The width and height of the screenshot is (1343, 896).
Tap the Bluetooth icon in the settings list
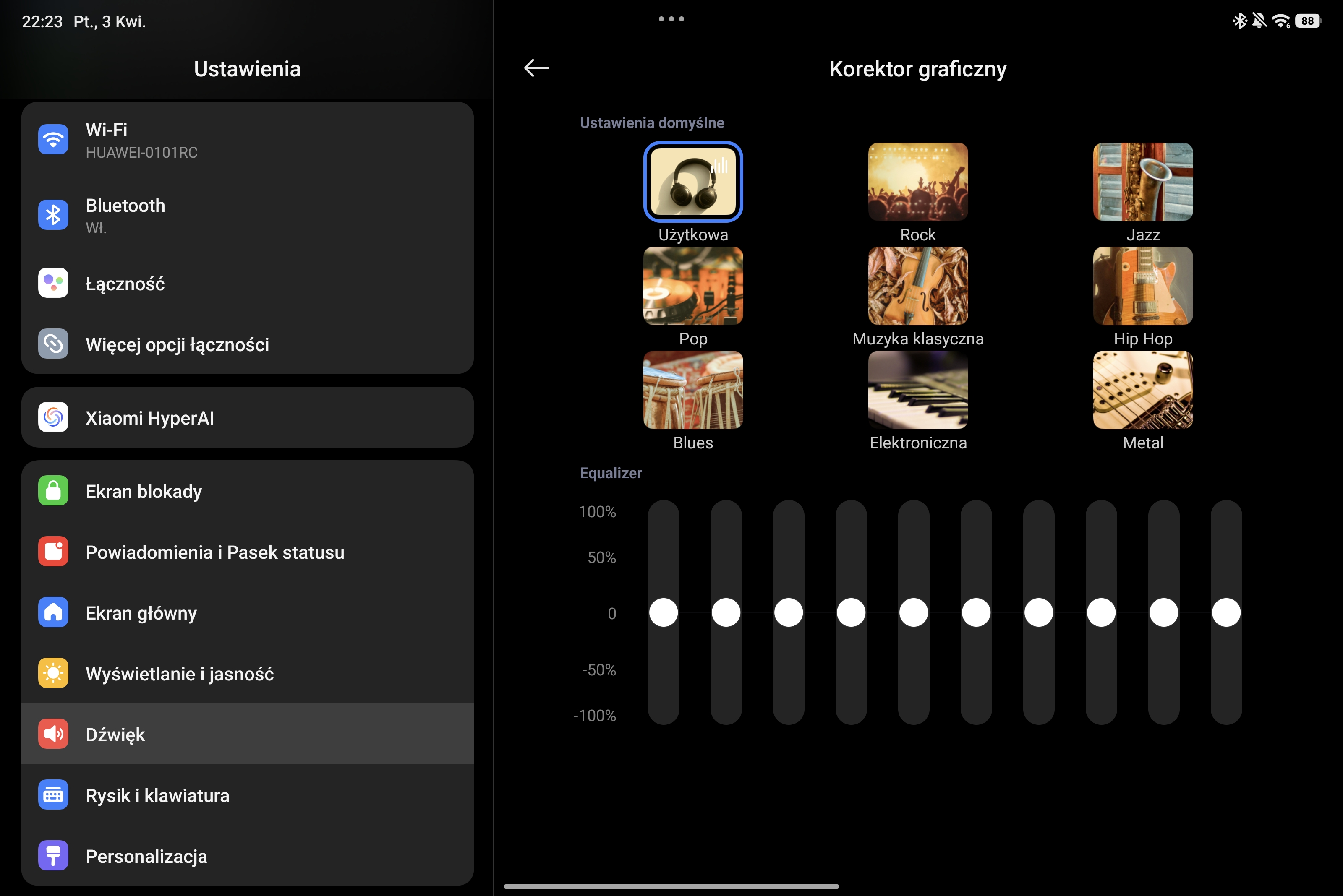tap(53, 215)
